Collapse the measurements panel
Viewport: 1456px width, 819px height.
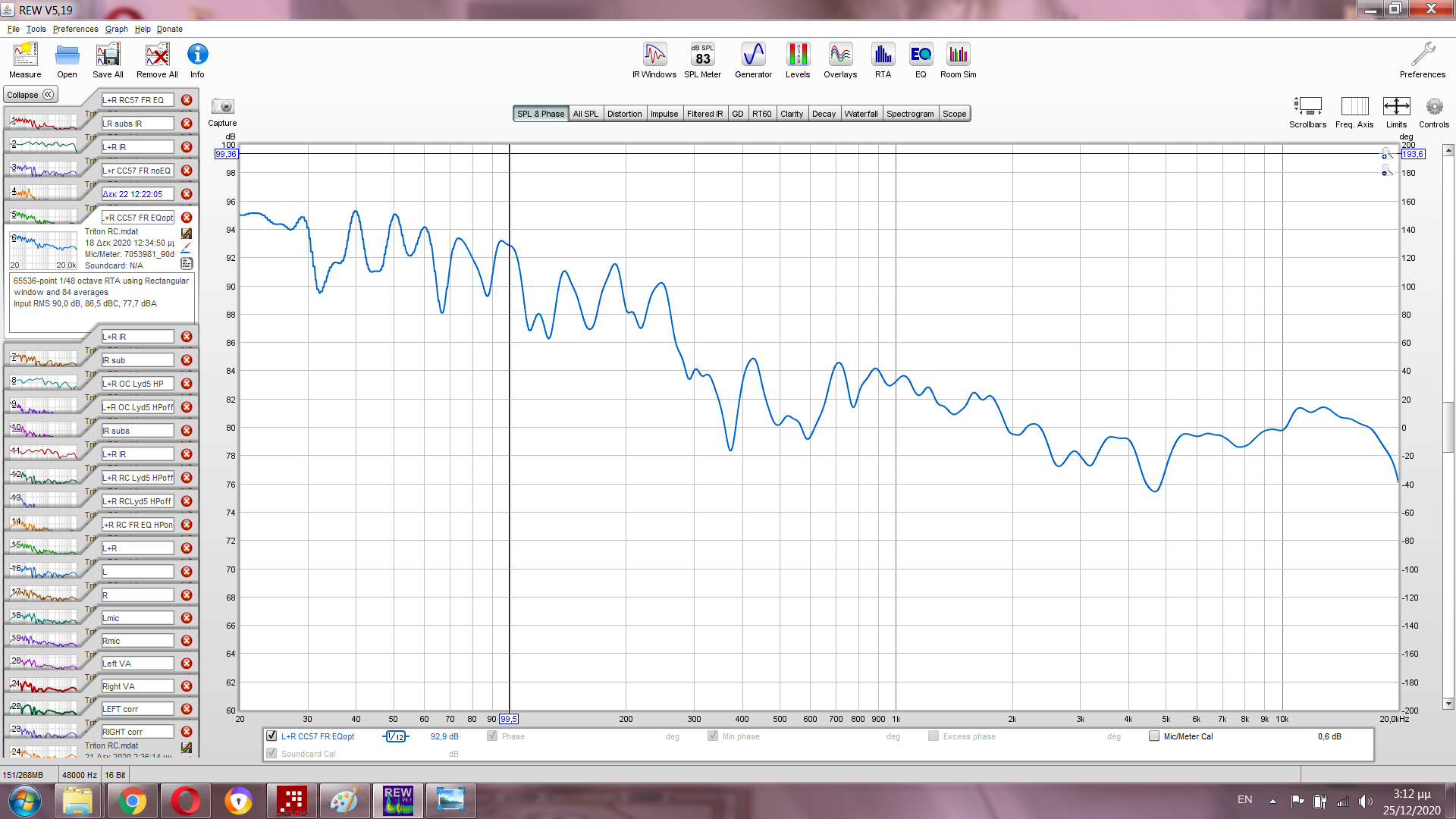click(x=30, y=95)
